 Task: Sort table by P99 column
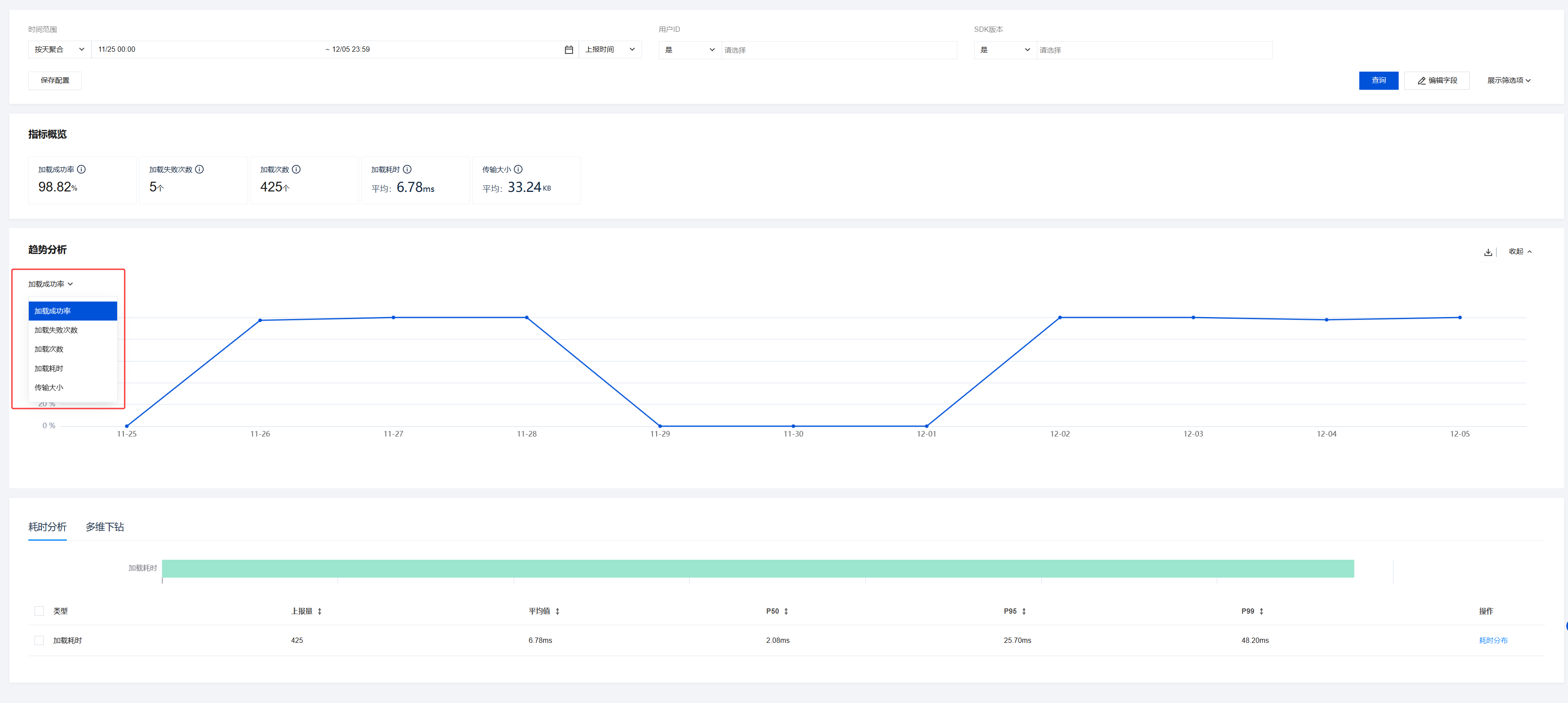[1261, 611]
